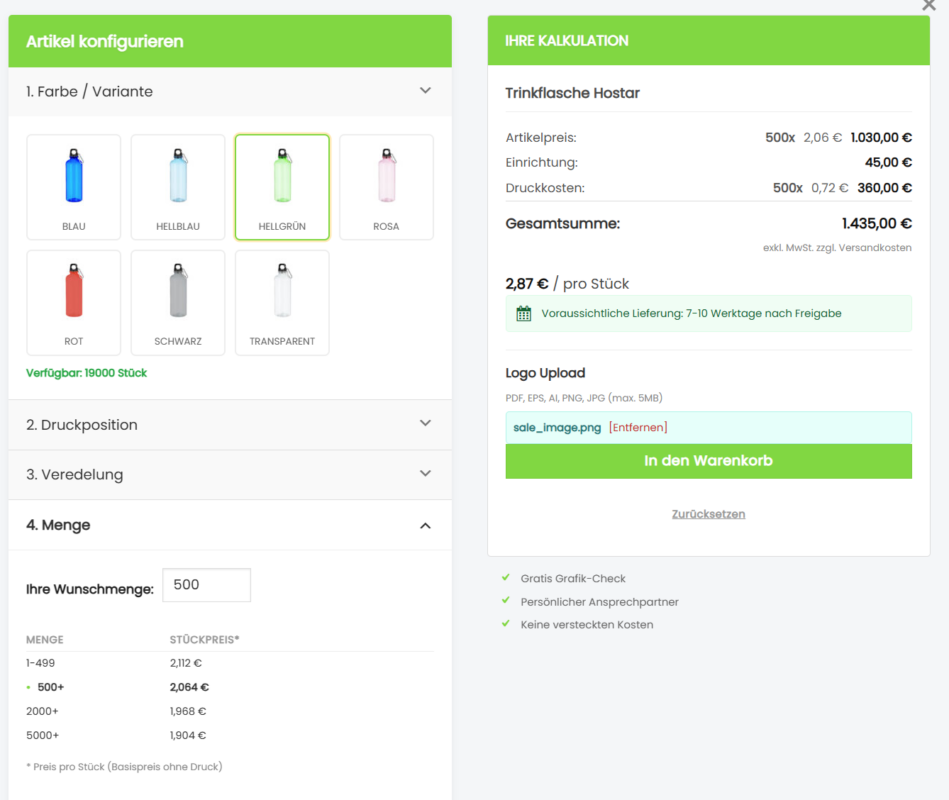Choose the Hellblau bottle variant

pos(178,187)
